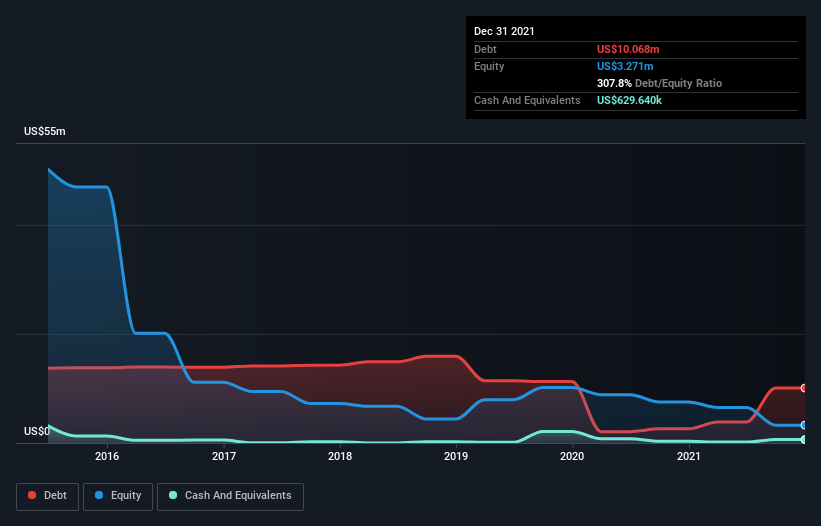
Task: Click the US$629.640k cash value
Action: tap(629, 100)
